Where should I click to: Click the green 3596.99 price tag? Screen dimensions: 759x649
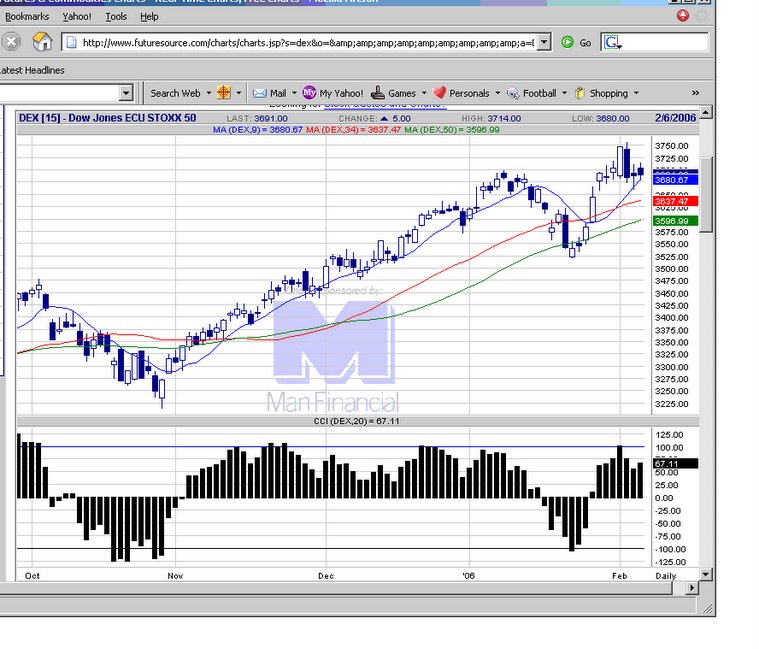click(675, 221)
